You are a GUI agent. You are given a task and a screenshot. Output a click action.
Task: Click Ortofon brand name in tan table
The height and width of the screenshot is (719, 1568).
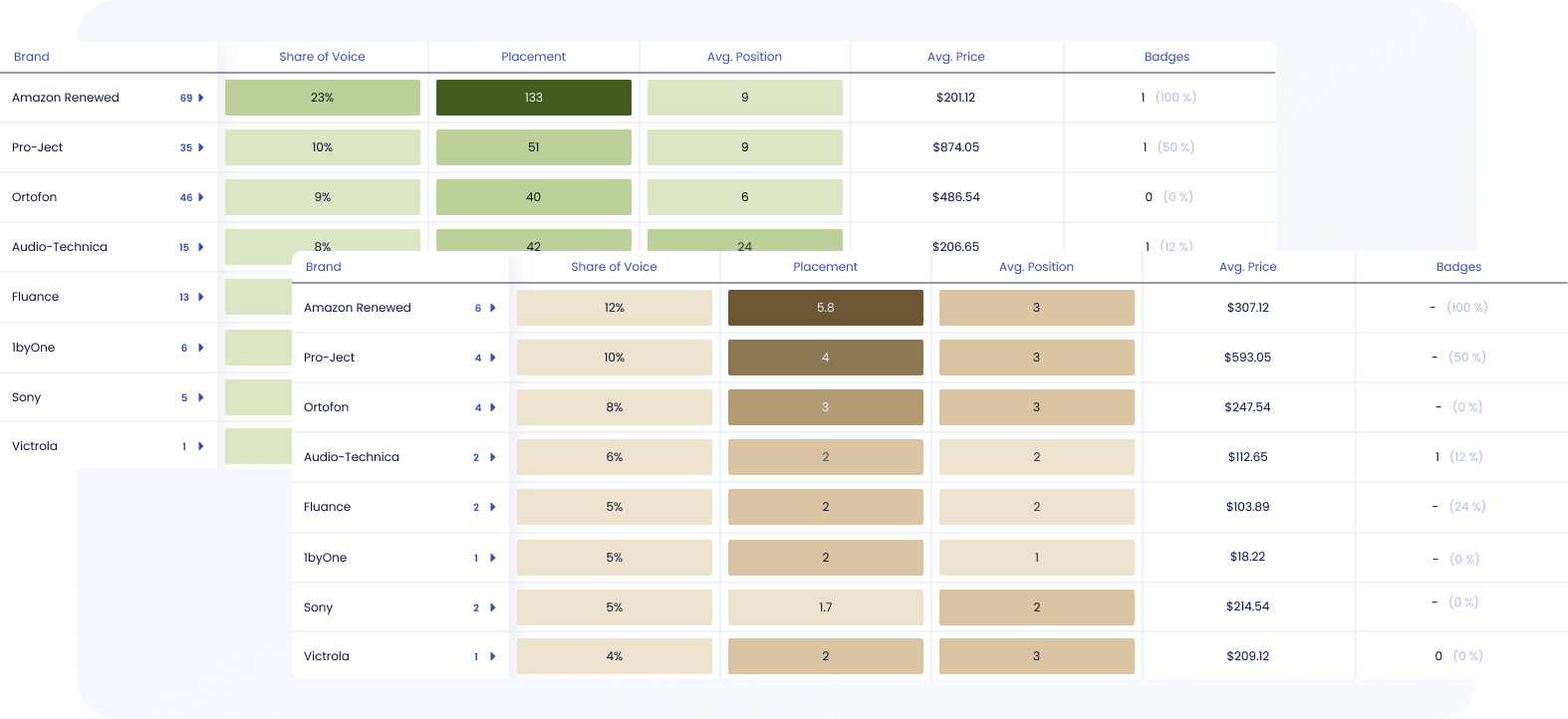[327, 407]
